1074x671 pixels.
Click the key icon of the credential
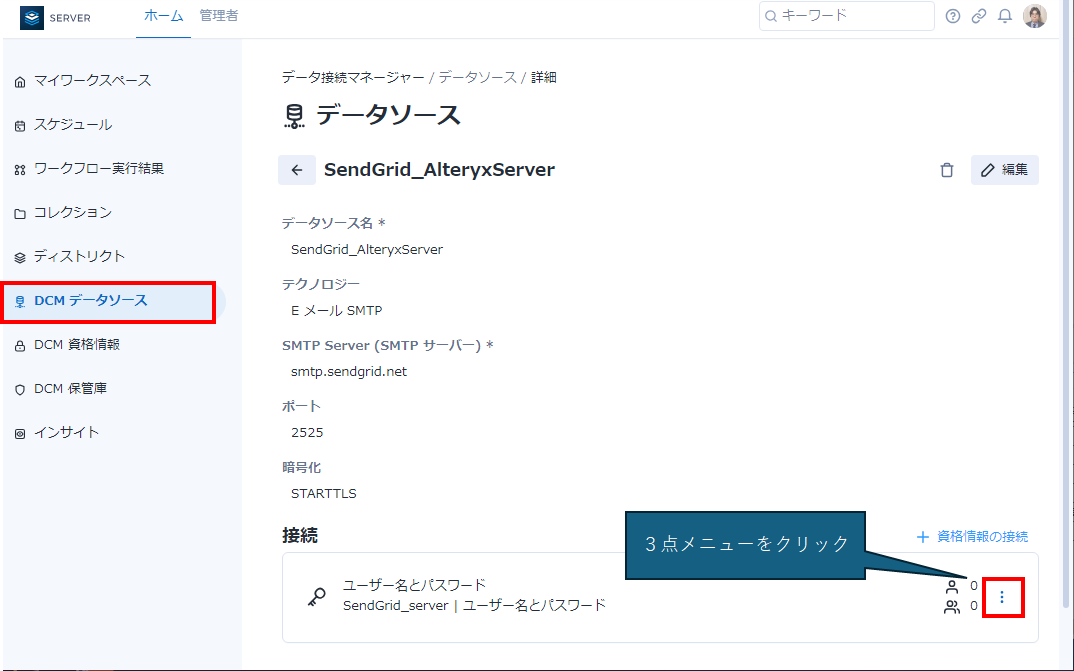click(x=316, y=597)
